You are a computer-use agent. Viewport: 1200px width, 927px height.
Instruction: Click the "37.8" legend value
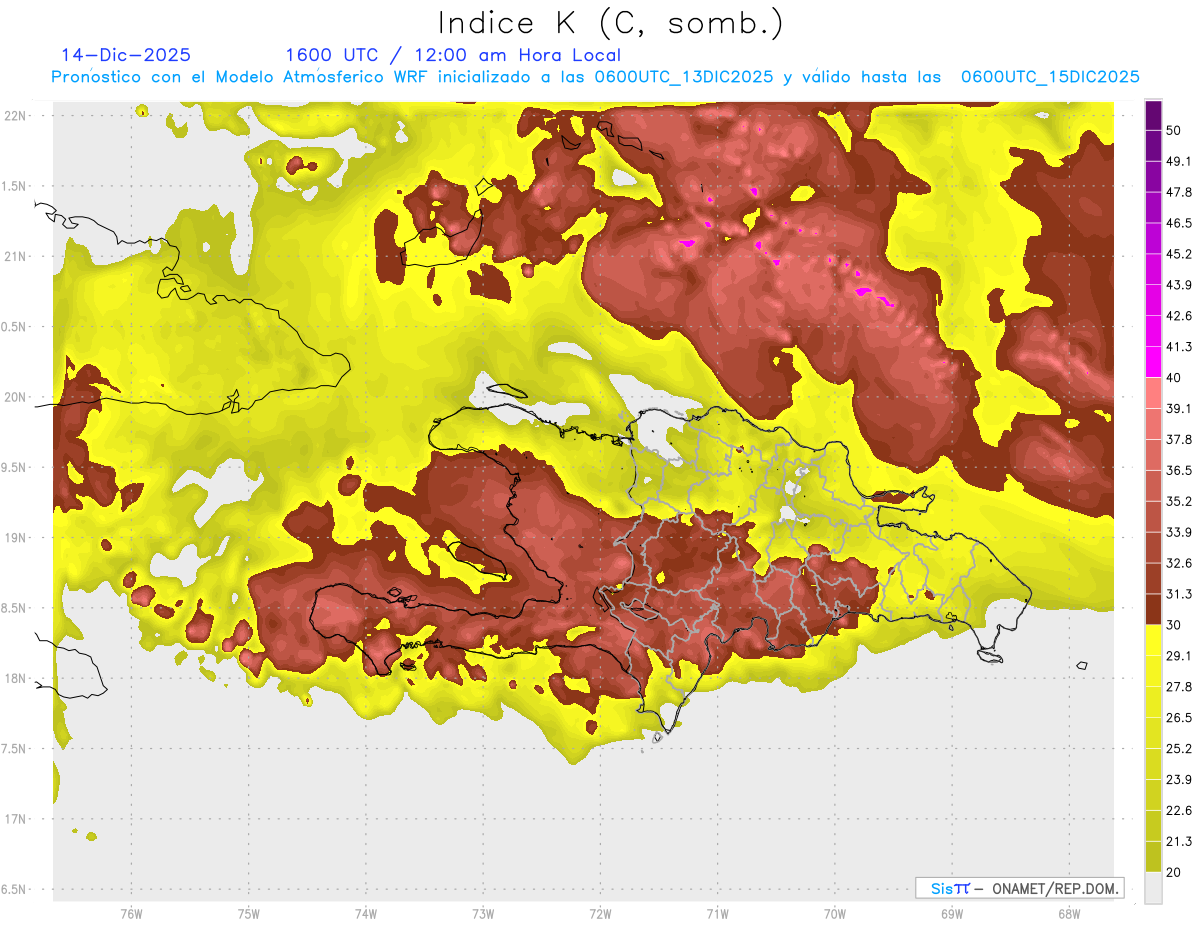(x=1179, y=440)
